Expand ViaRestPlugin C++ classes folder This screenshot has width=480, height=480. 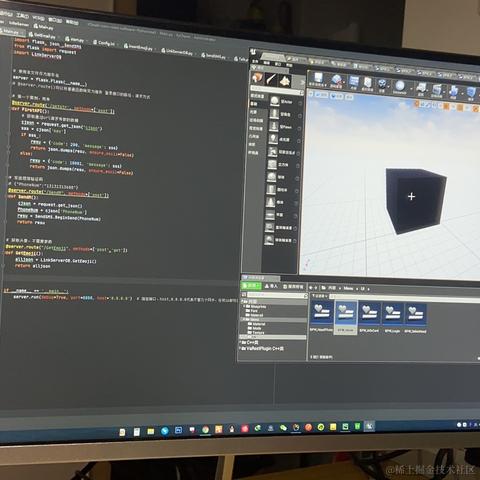pos(240,348)
